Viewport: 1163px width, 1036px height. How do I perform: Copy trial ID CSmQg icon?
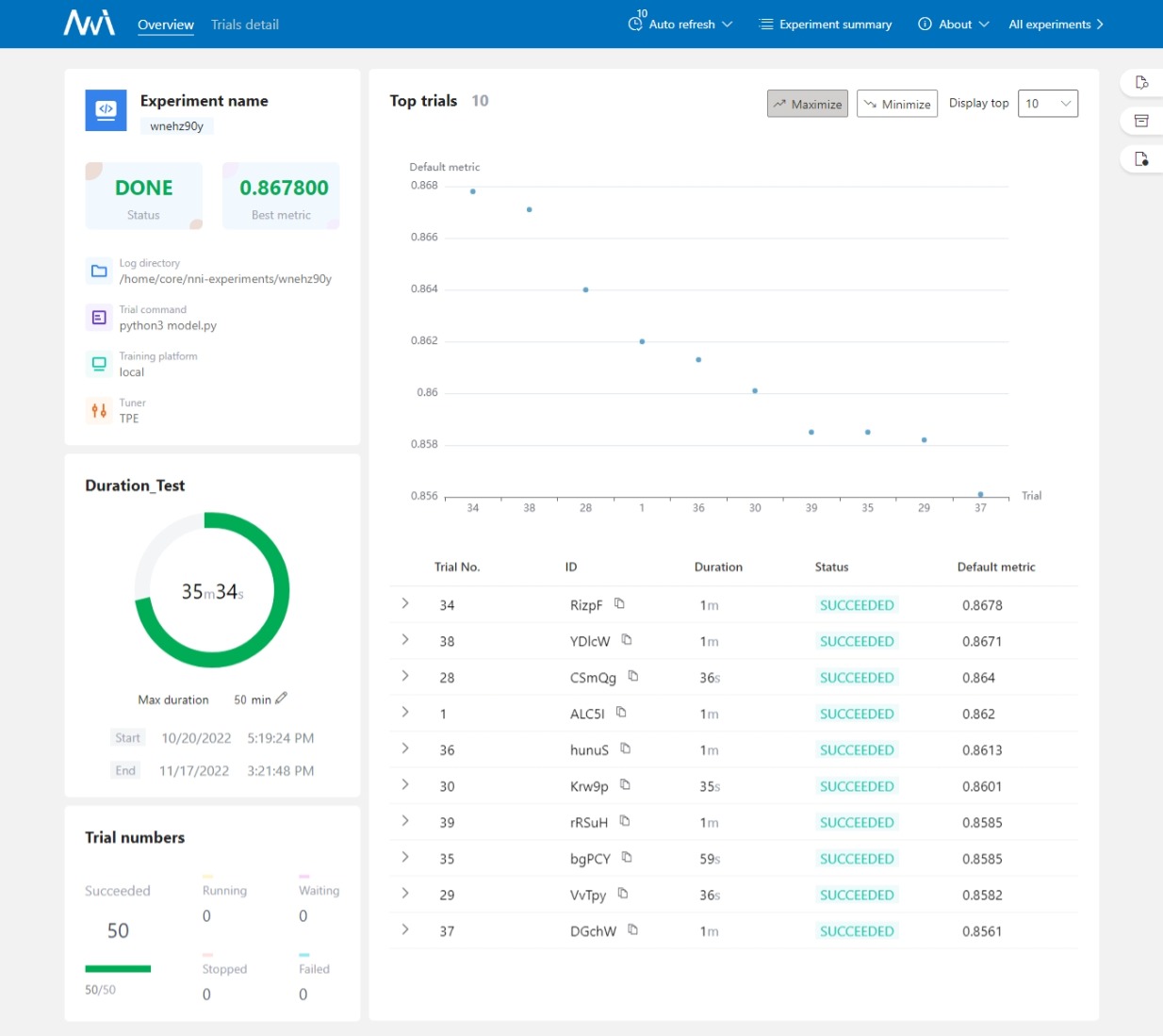633,676
